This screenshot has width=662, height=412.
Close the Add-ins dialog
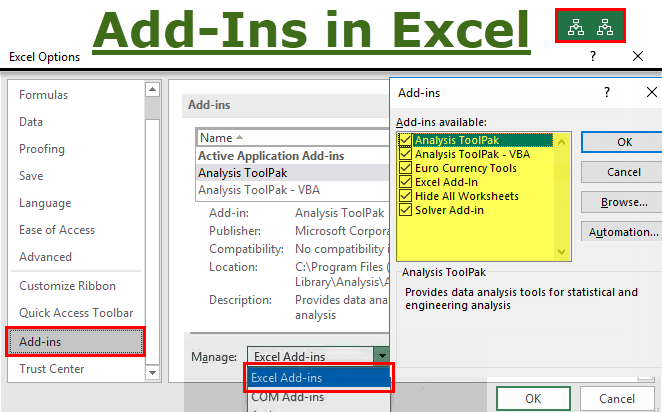(x=651, y=92)
